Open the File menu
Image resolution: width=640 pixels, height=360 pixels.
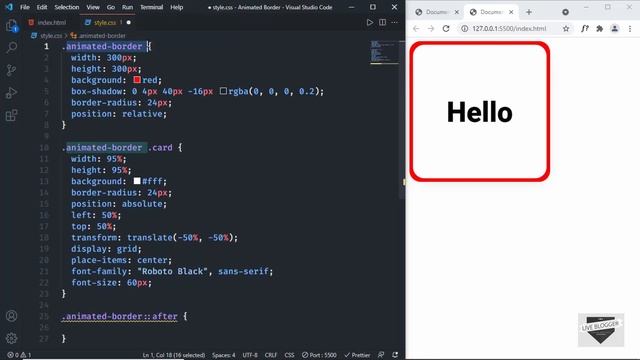pos(25,7)
